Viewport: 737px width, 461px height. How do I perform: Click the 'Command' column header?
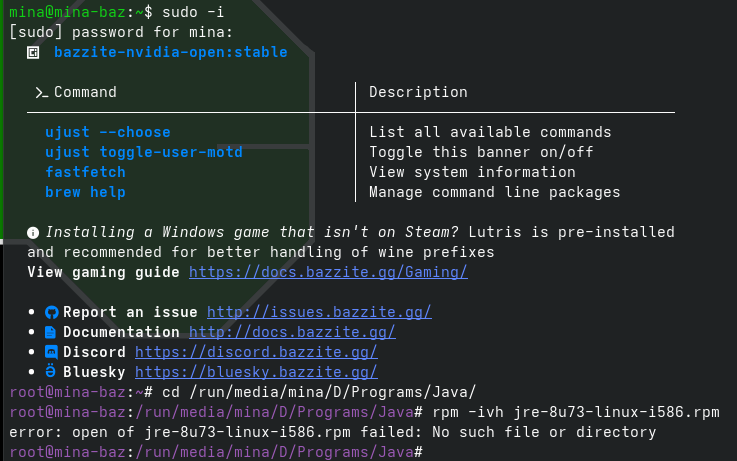[x=85, y=92]
